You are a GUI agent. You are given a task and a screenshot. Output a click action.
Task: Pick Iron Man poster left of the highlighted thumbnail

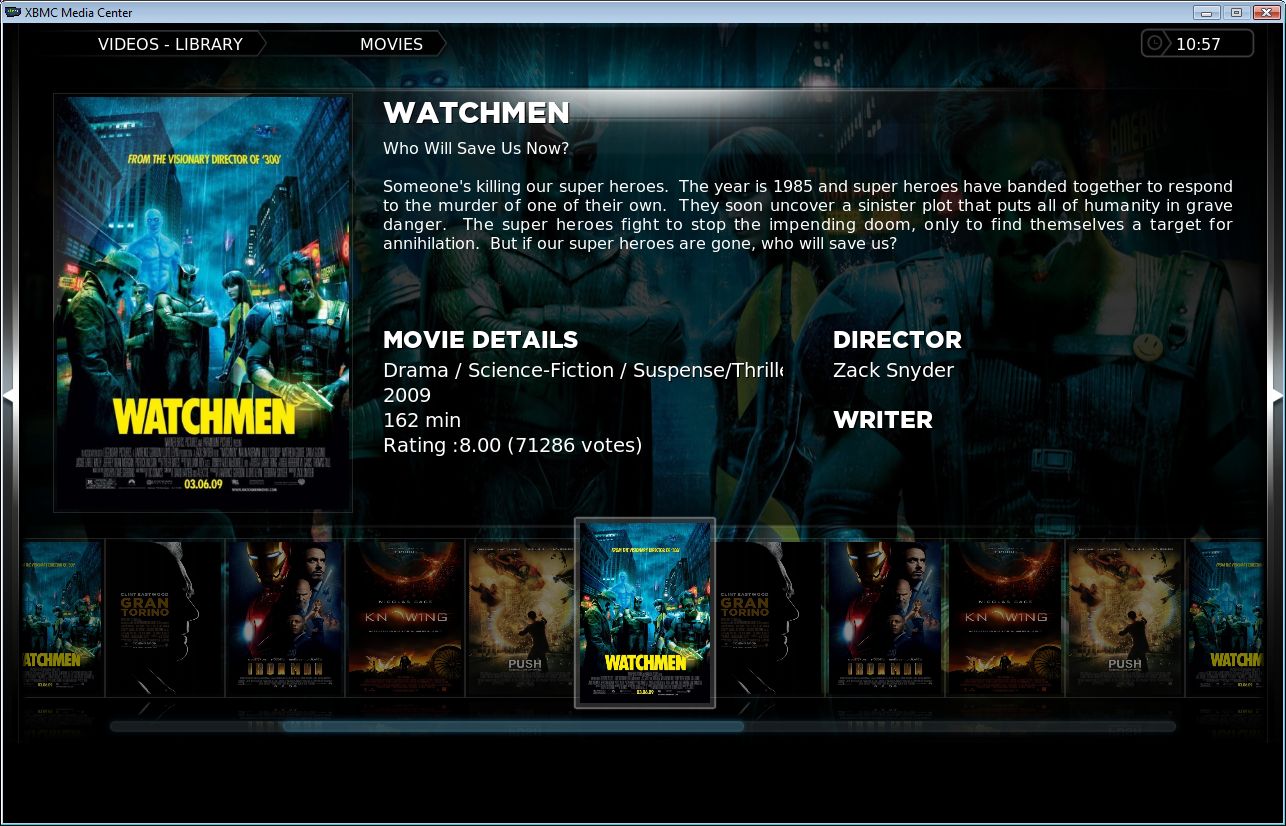coord(285,617)
